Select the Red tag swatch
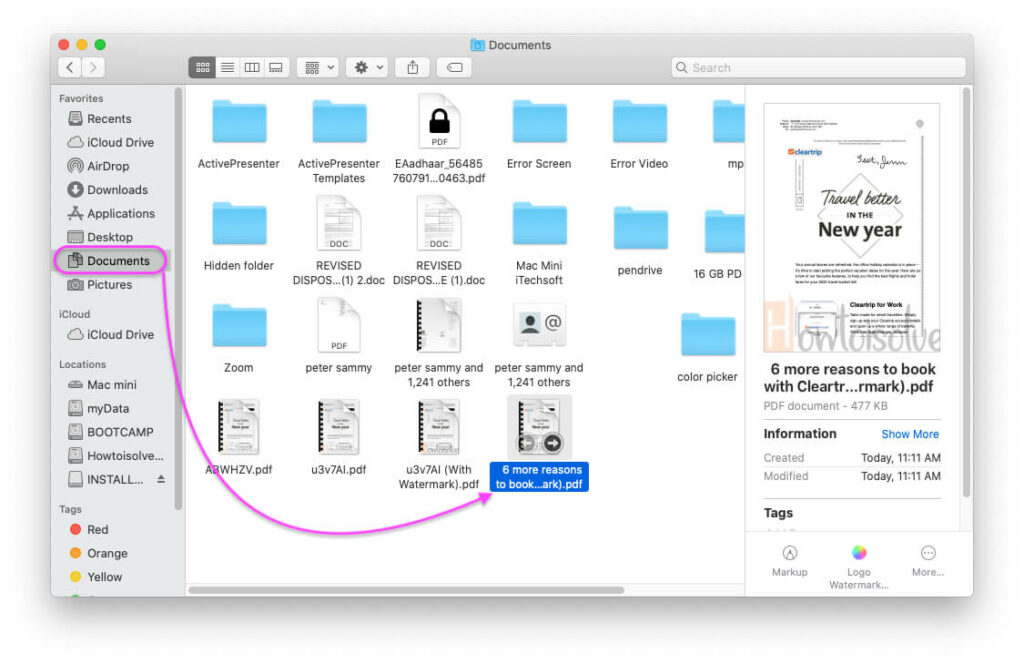Image resolution: width=1024 pixels, height=664 pixels. tap(75, 529)
